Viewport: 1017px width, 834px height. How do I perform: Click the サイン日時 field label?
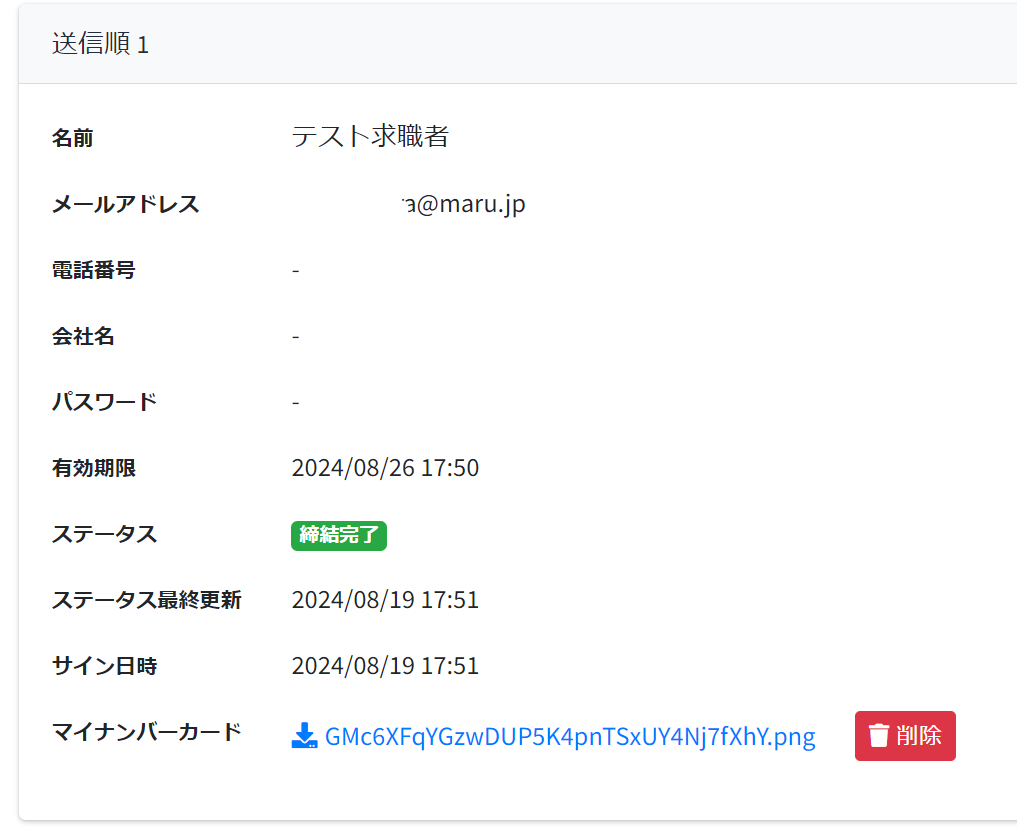tap(105, 666)
